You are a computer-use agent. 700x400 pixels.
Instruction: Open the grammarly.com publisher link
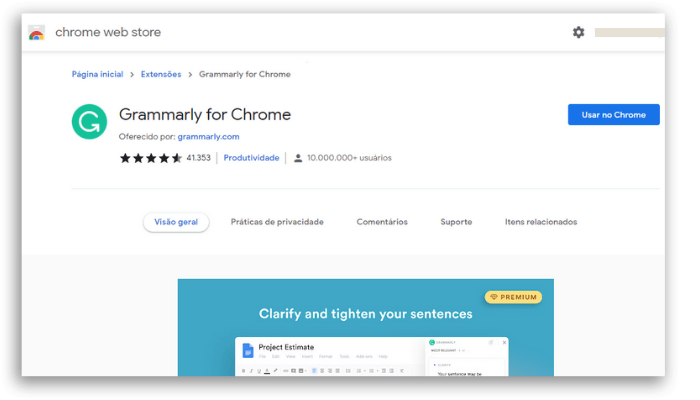click(208, 137)
